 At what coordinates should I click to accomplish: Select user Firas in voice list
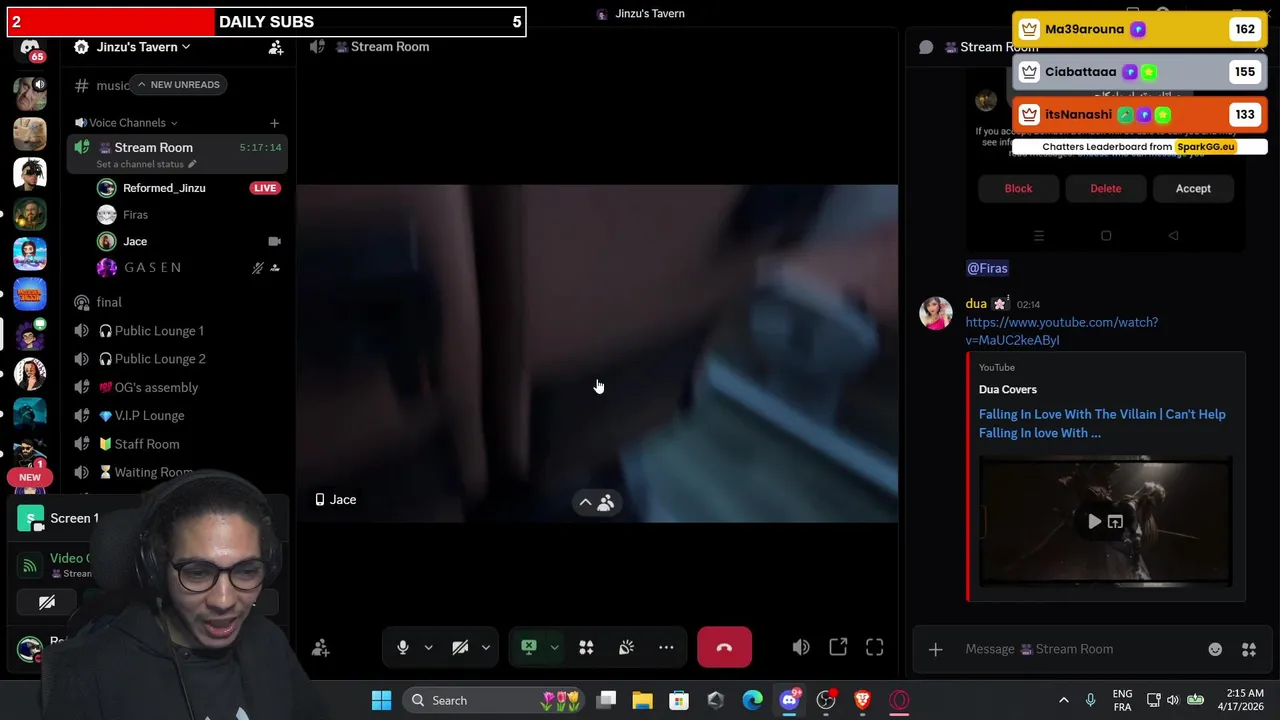pos(135,215)
